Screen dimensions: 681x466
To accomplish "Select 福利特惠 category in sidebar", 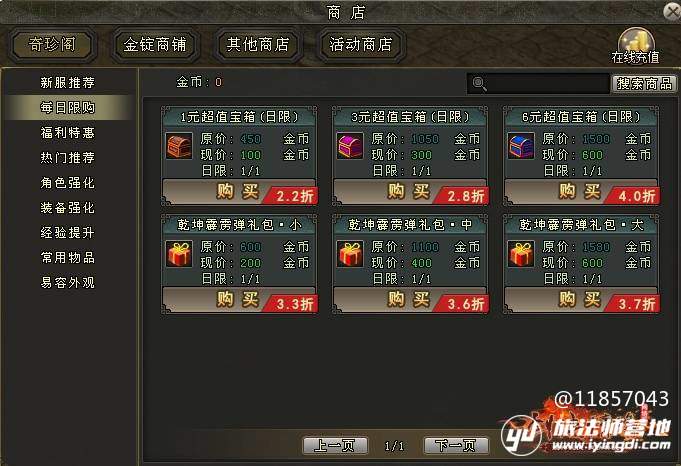I will (68, 132).
